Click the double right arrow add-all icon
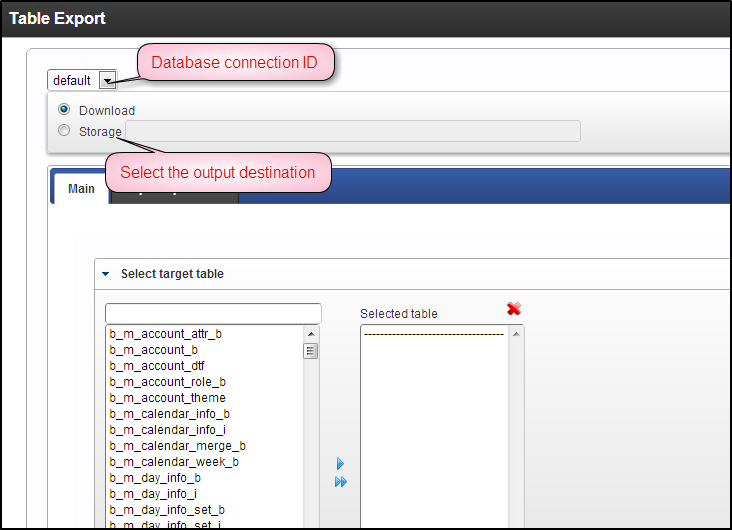 click(x=341, y=482)
